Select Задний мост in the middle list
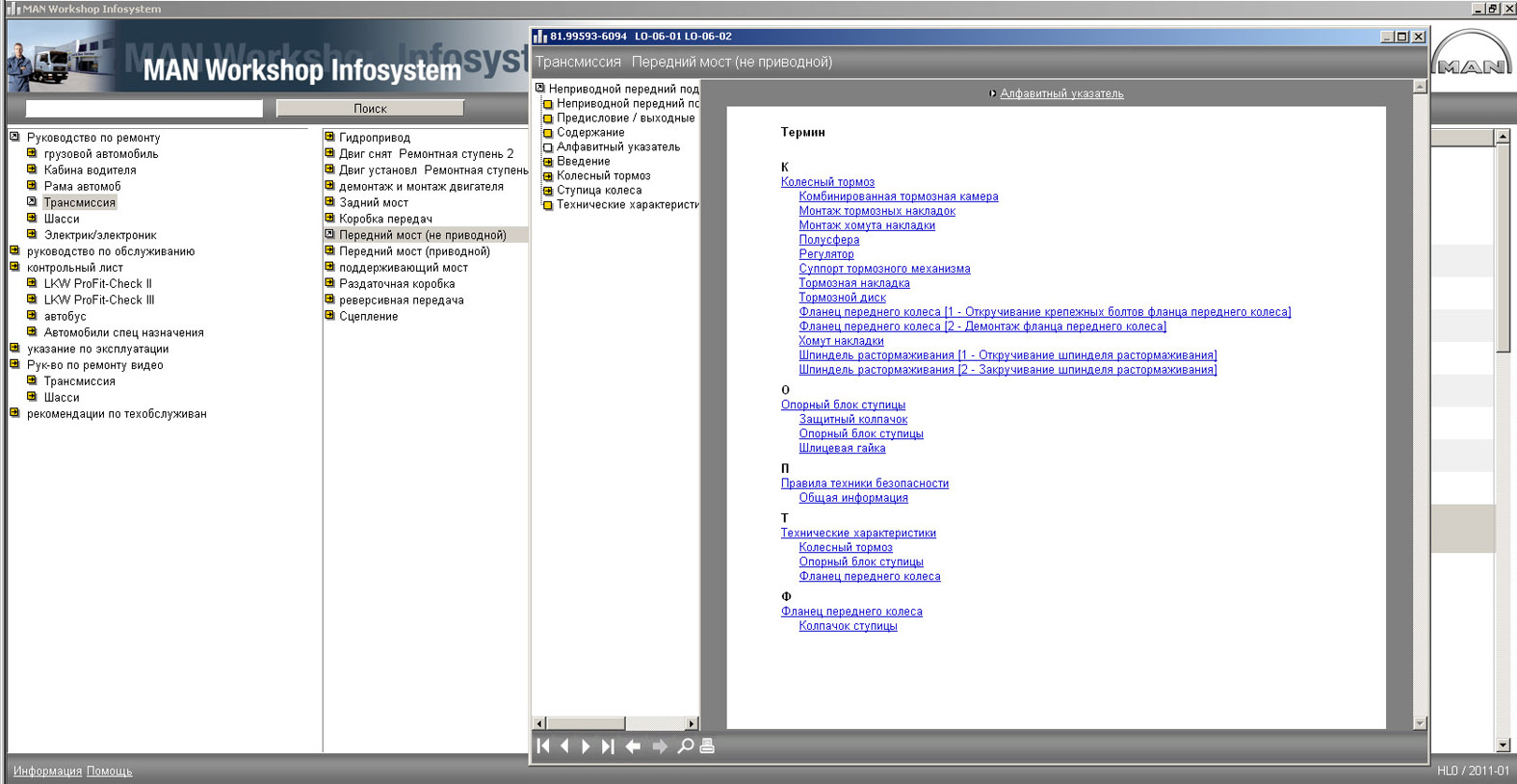The width and height of the screenshot is (1517, 784). 374,203
